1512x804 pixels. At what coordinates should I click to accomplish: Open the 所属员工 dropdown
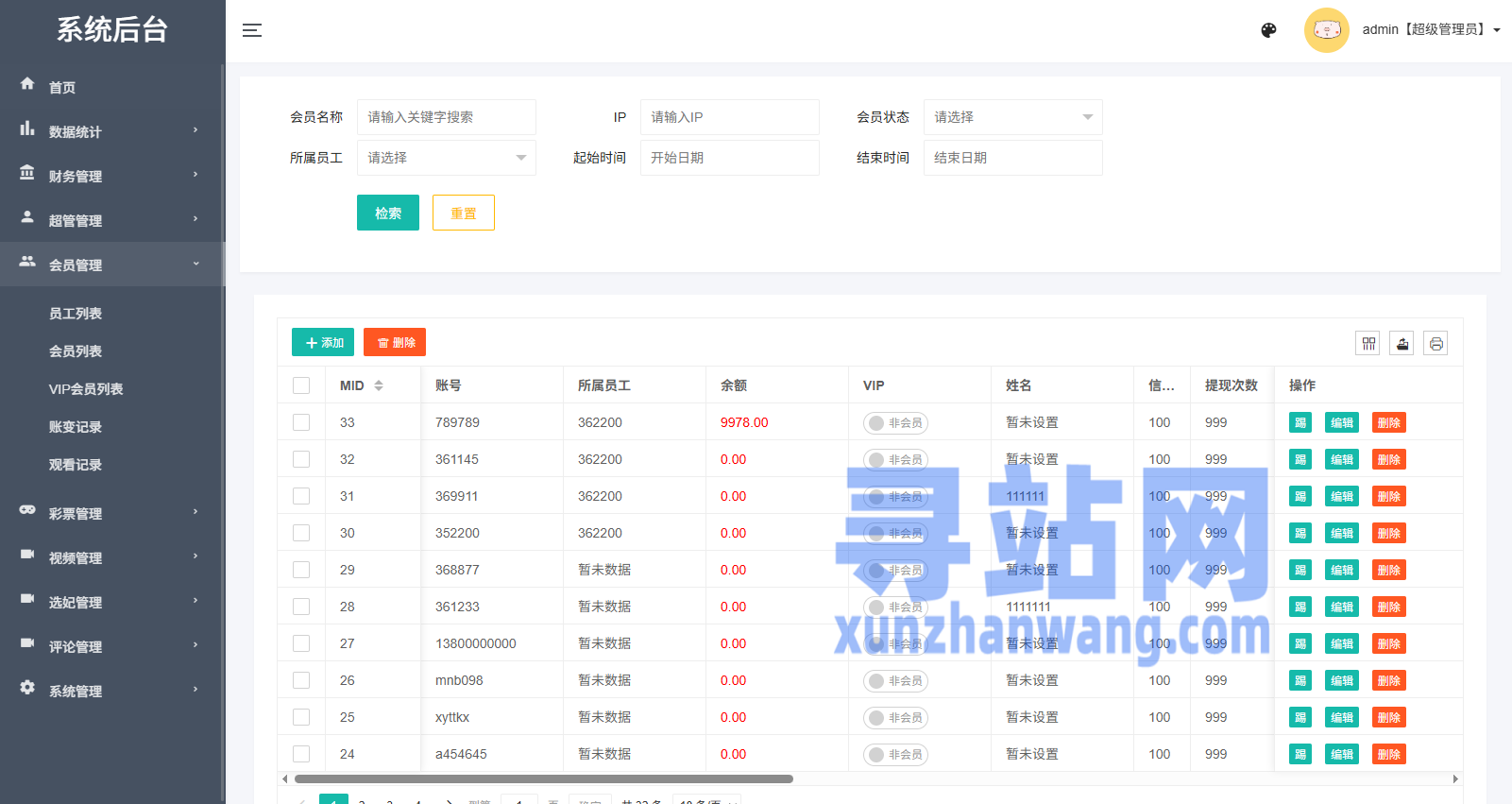(446, 158)
